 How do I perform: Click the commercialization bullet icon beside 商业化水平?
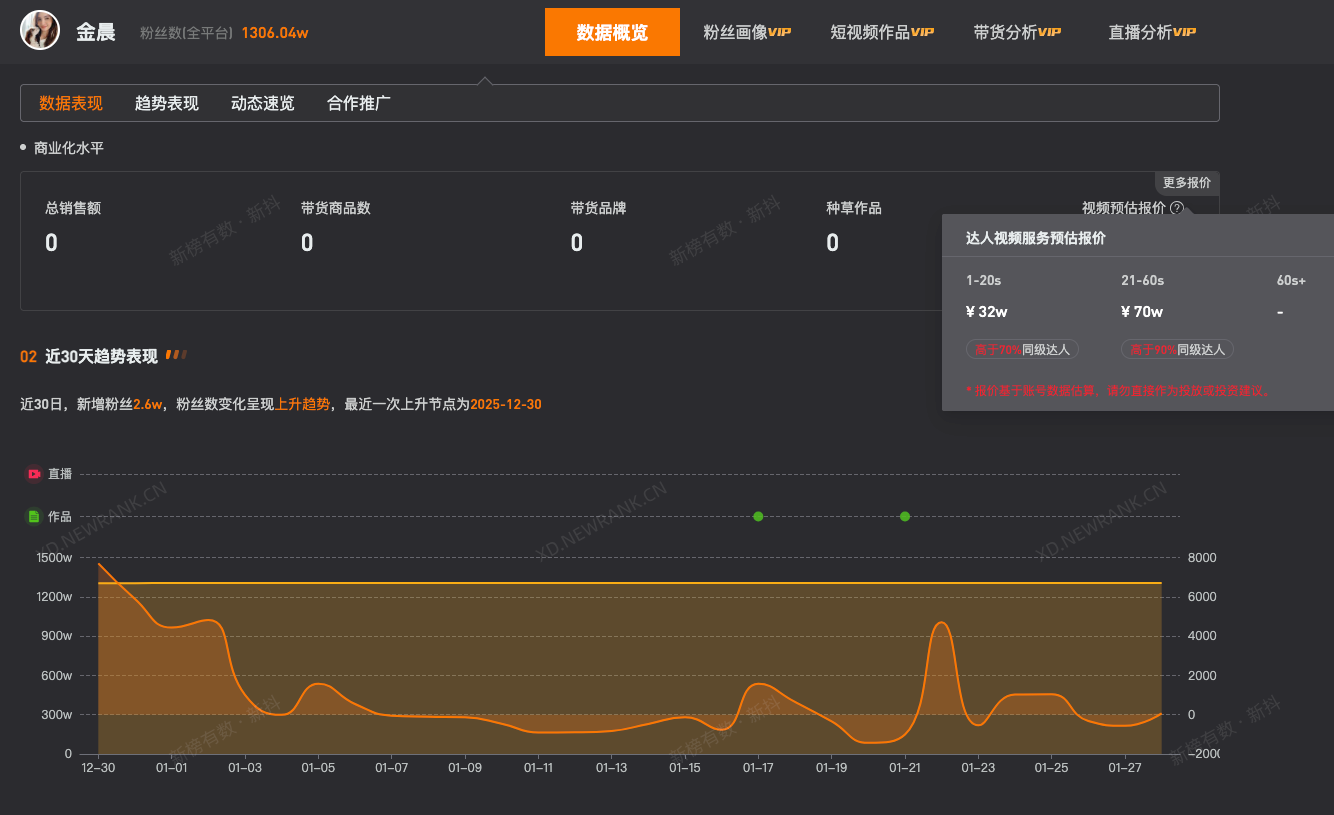(21, 146)
